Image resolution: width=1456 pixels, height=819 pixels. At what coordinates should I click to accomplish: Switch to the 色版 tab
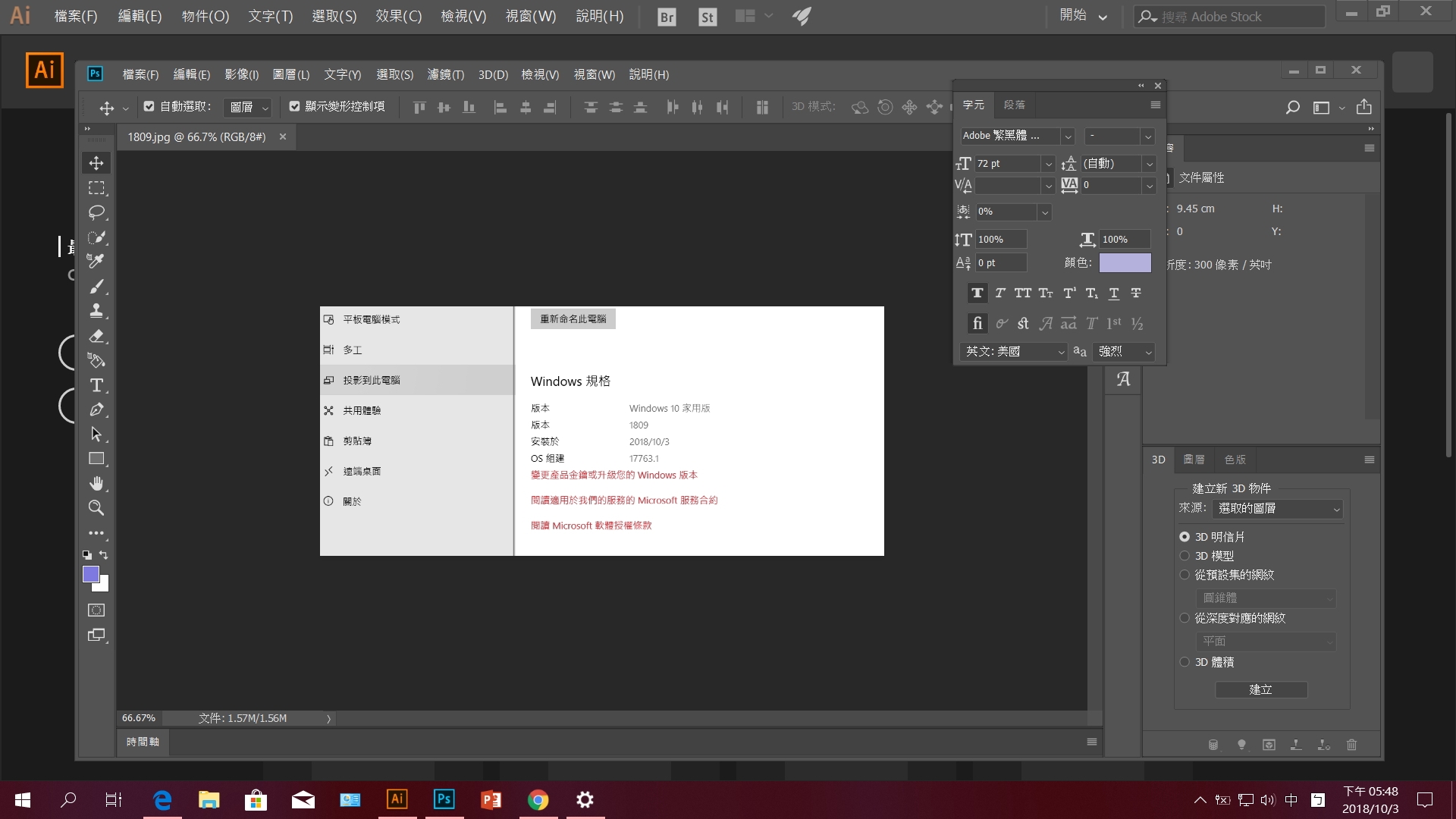1235,460
